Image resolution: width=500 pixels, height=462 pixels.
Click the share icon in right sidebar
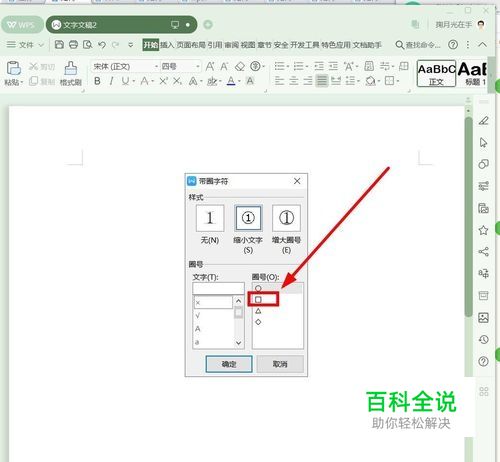pos(483,252)
